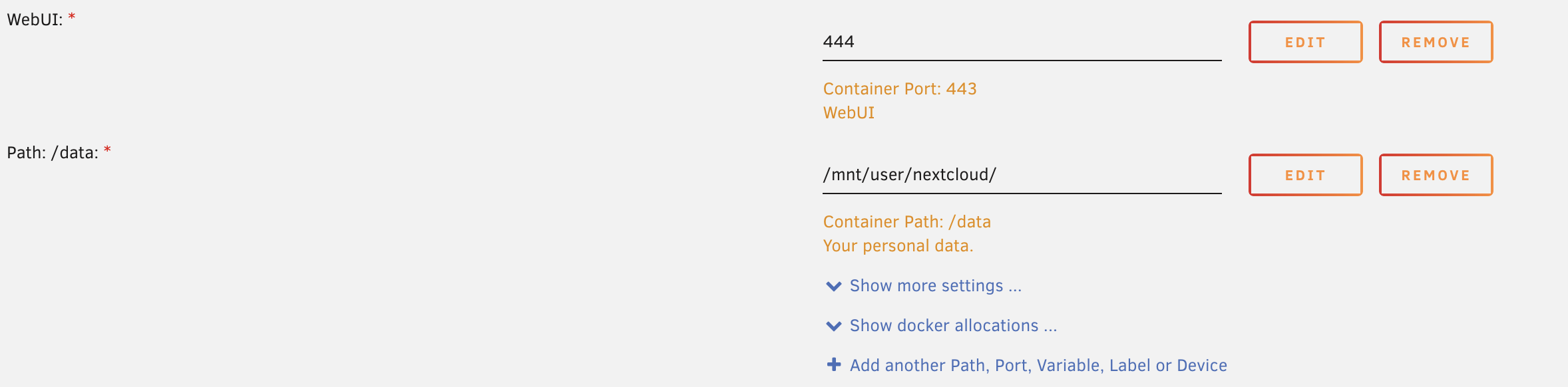The image size is (1568, 387).
Task: Click chevron icon beside Show more settings
Action: coord(833,287)
